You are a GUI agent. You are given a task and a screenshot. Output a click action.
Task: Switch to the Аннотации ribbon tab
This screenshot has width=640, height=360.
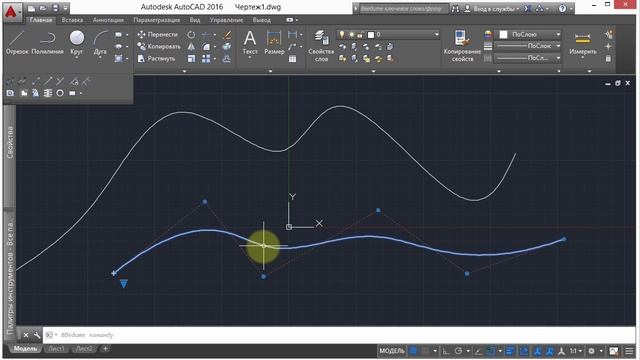108,20
